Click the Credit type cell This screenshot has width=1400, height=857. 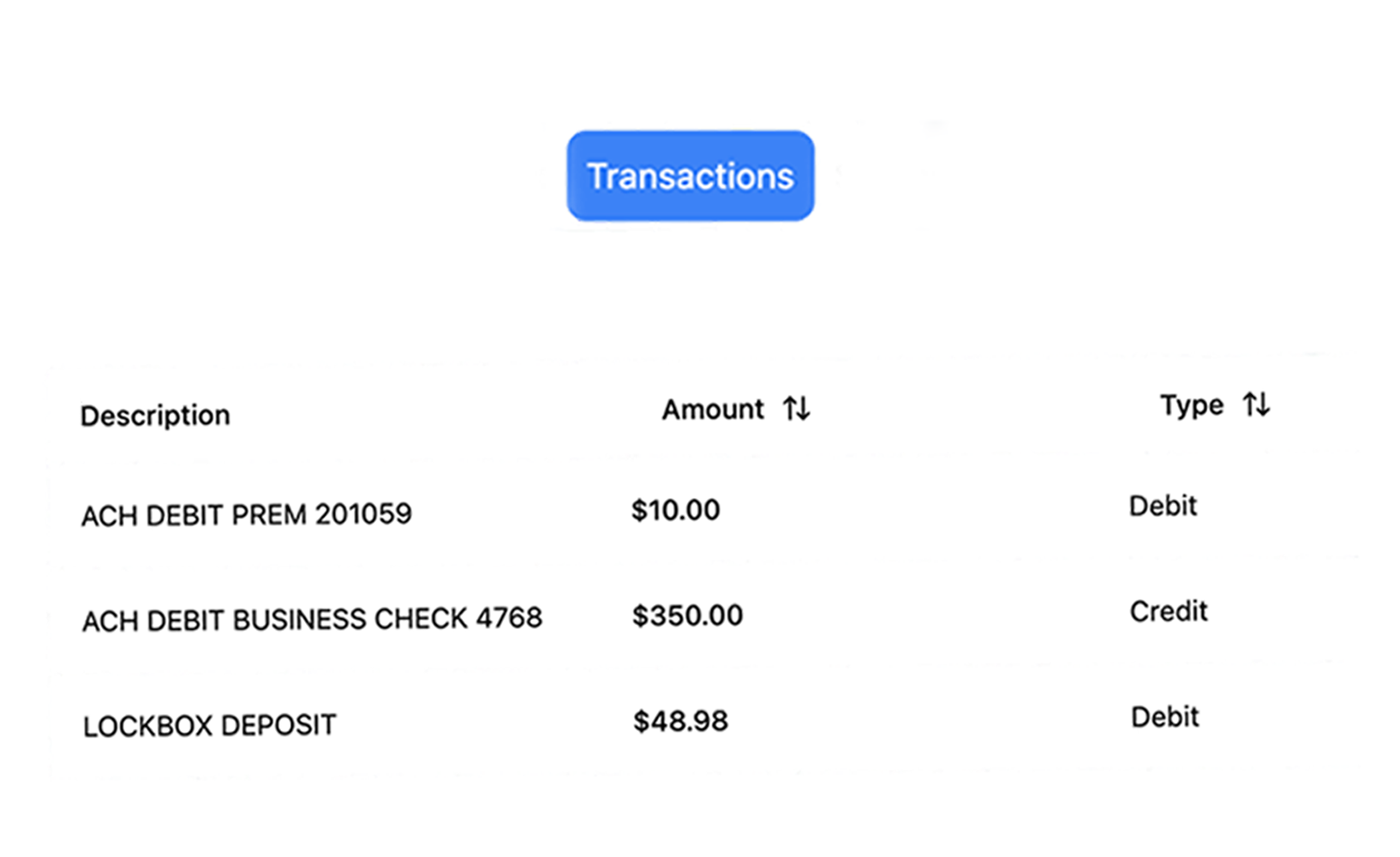[1168, 611]
